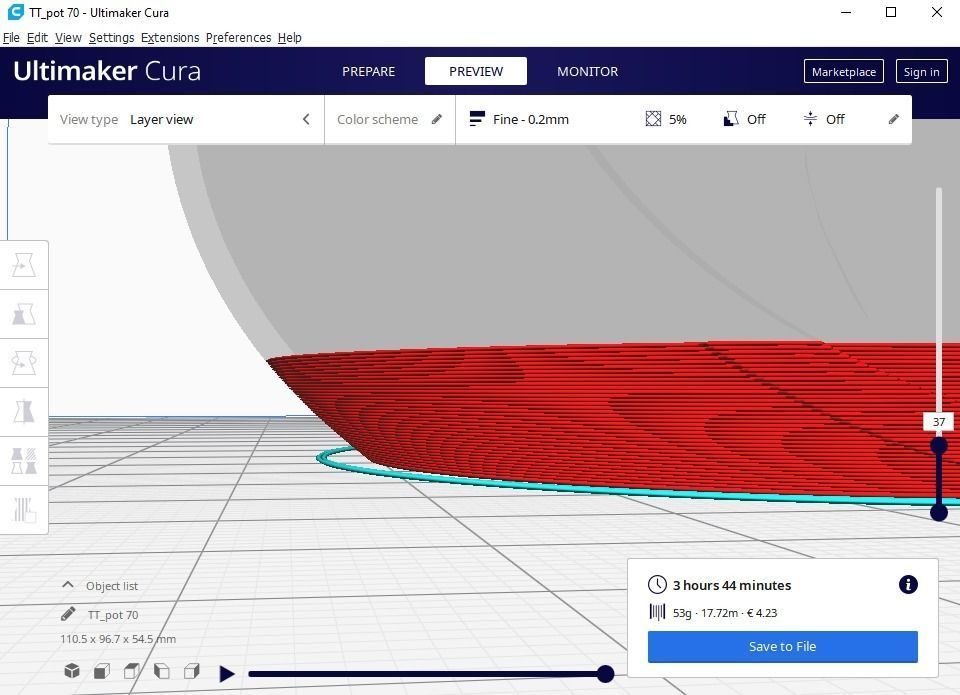Switch to the PREPARE stage
The height and width of the screenshot is (695, 960).
369,71
